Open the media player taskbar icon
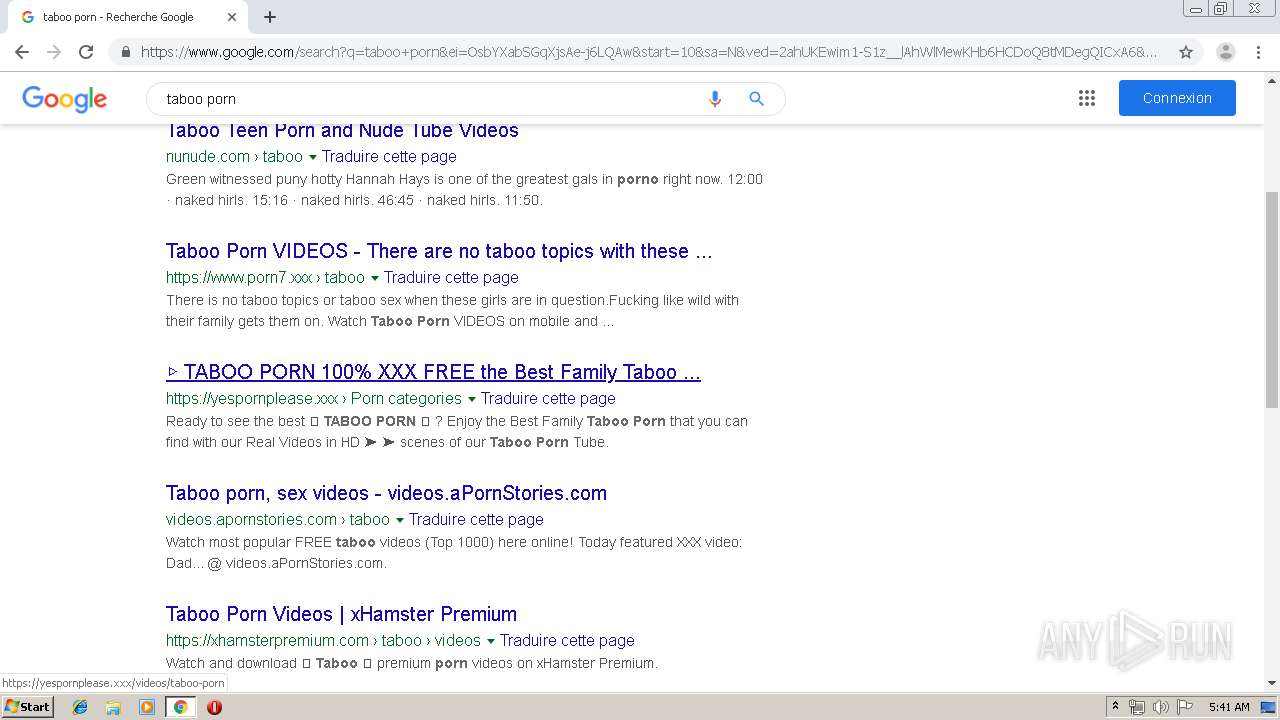Screen dimensions: 1280x720 [147, 707]
